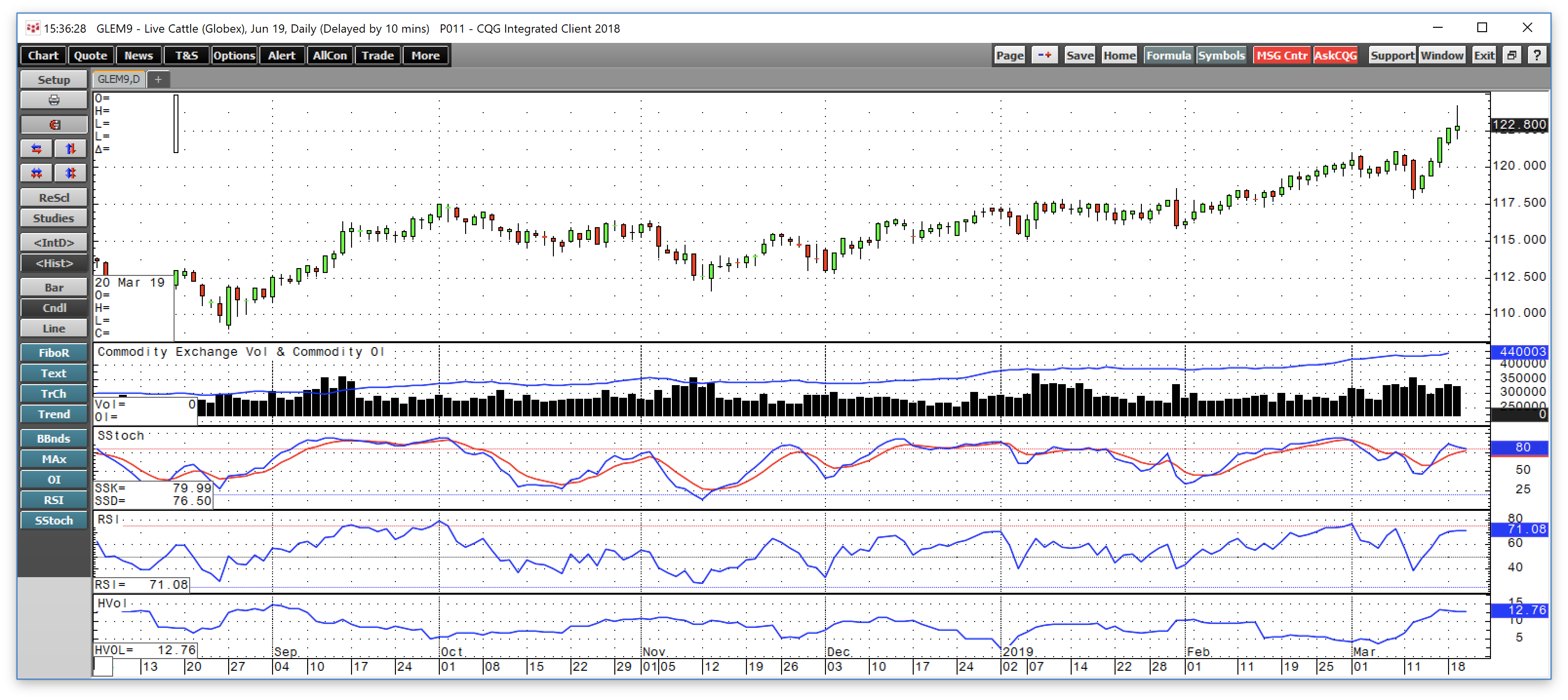The image size is (1568, 700).
Task: Toggle the red magnet snap button
Action: pos(54,125)
